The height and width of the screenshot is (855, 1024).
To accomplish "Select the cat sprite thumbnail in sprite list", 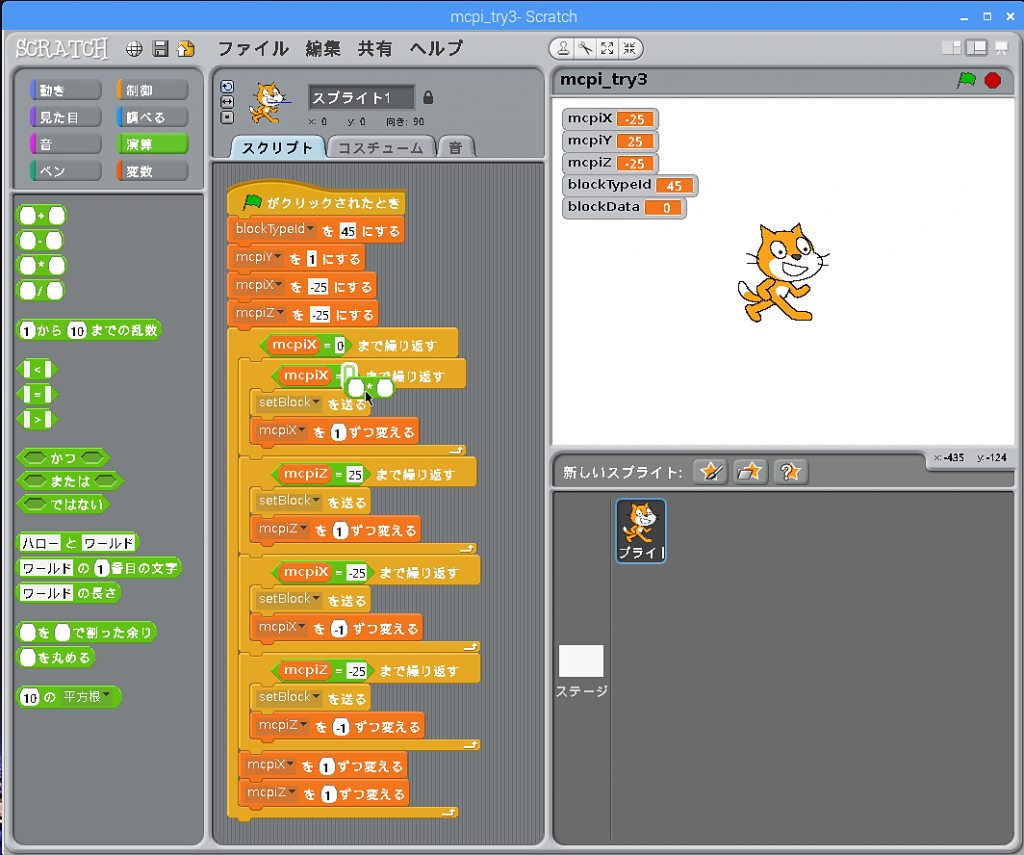I will (641, 530).
